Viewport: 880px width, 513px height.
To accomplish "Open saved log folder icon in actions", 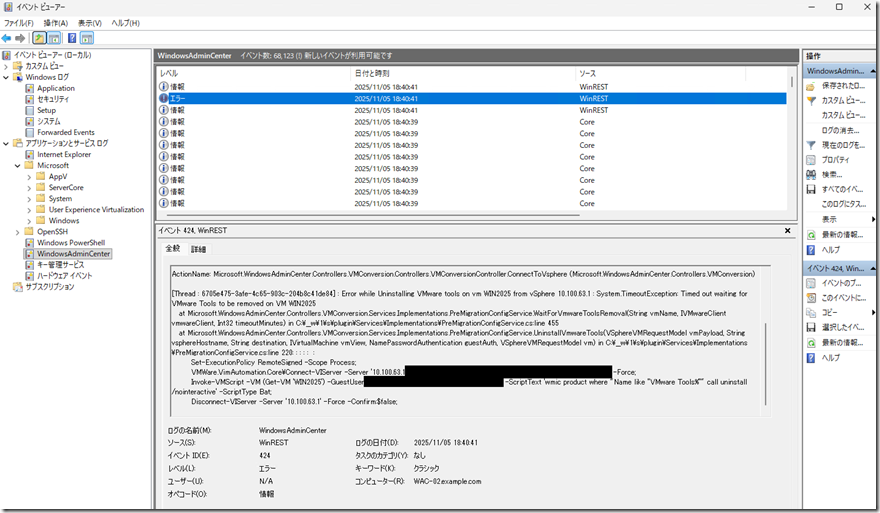I will (810, 86).
